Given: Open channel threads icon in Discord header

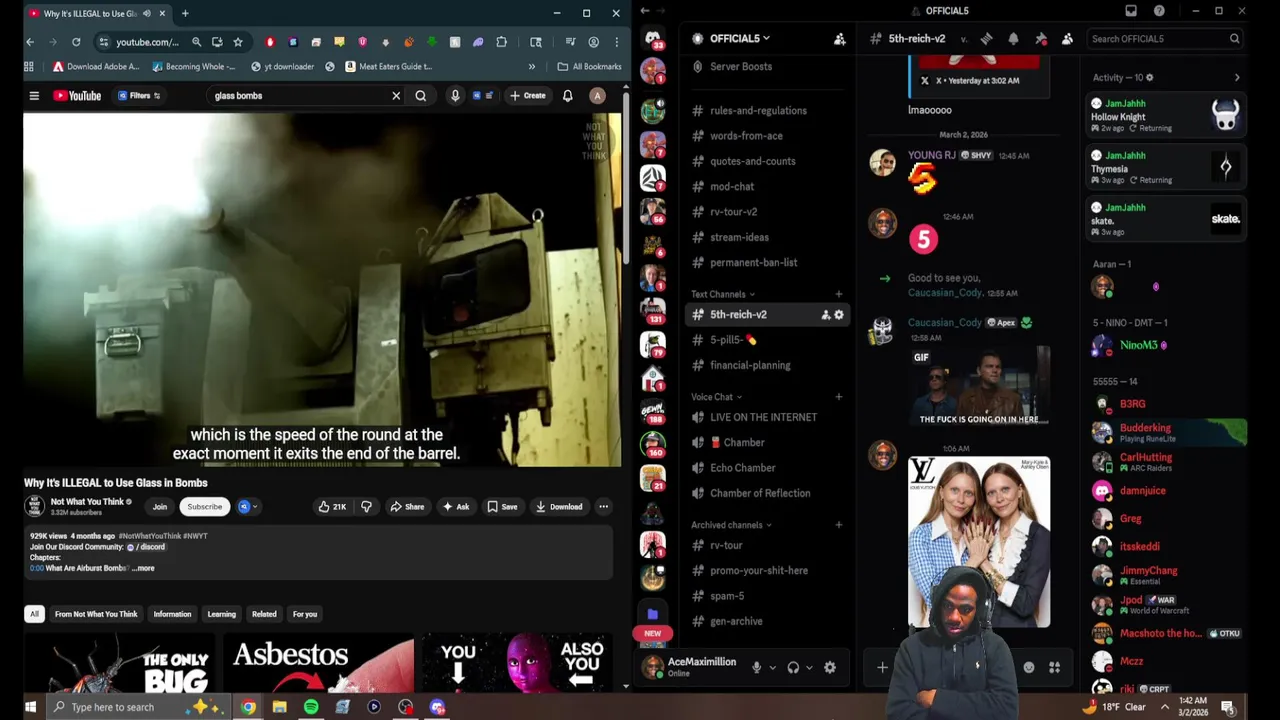Looking at the screenshot, I should pos(986,39).
